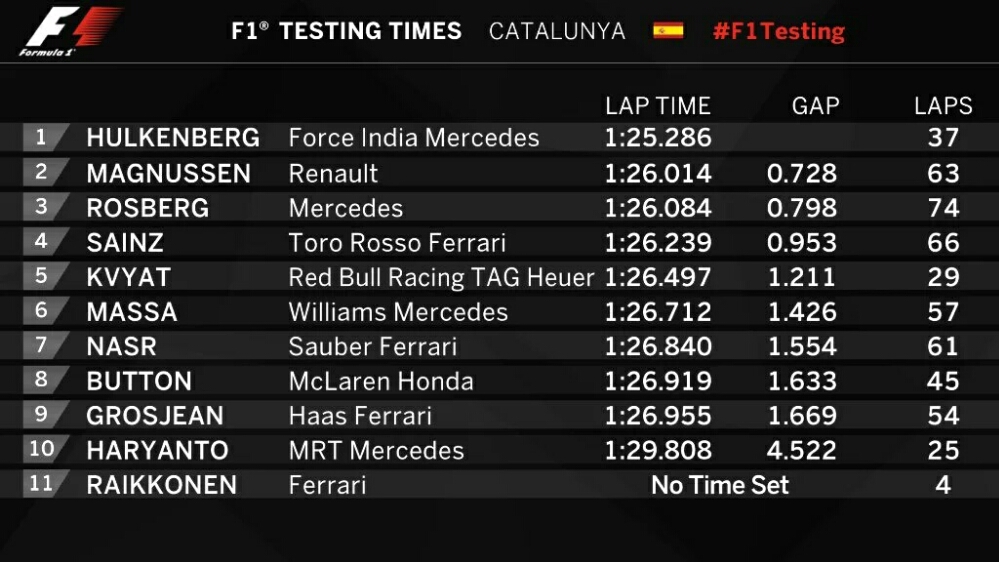The height and width of the screenshot is (562, 999).
Task: Click position 11 badge for Raikkonen
Action: tap(42, 484)
